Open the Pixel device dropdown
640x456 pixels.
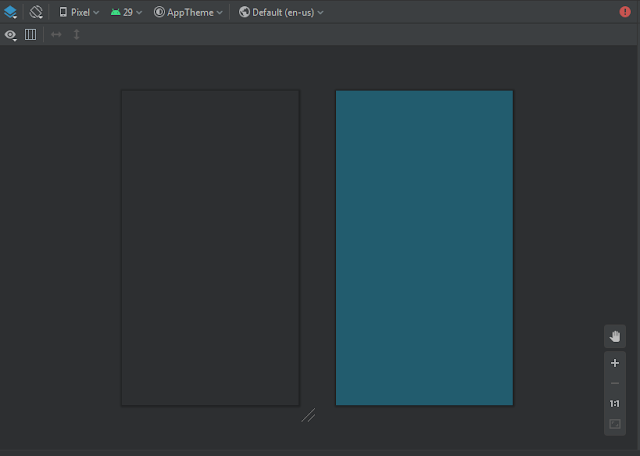(x=79, y=13)
